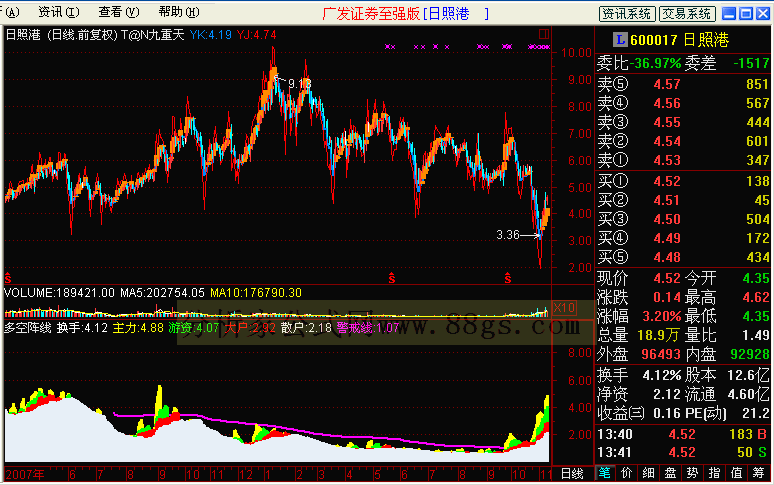Click the YJ:4.74 label in chart header
Viewport: 774px width, 485px height.
256,35
